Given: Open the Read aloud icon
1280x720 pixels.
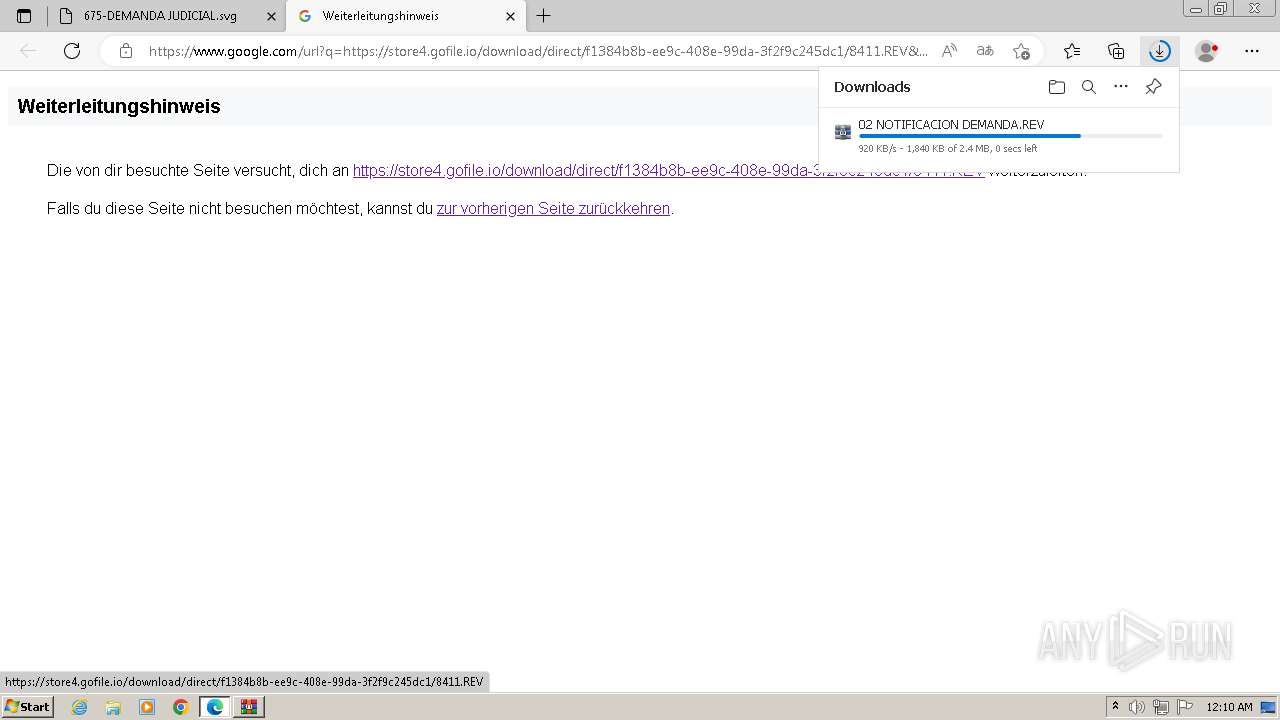Looking at the screenshot, I should pos(950,51).
